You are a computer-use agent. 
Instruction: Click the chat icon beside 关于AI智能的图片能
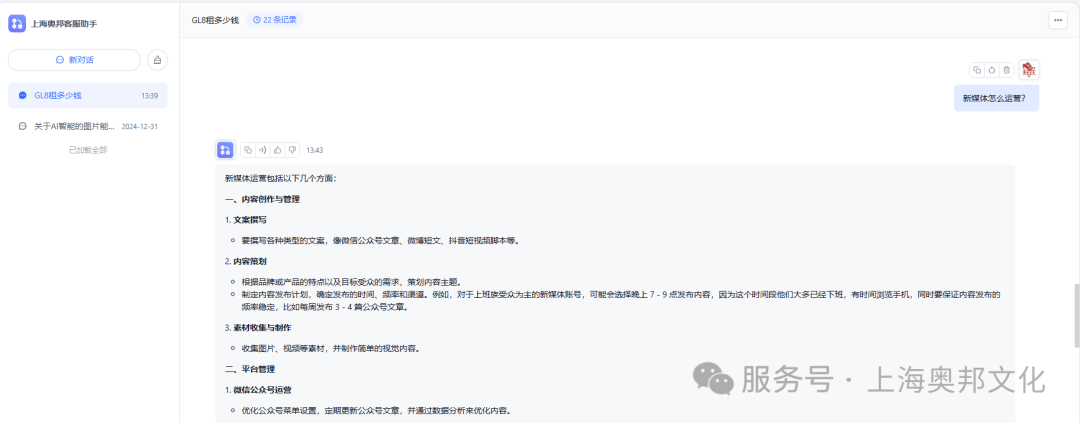click(x=23, y=126)
